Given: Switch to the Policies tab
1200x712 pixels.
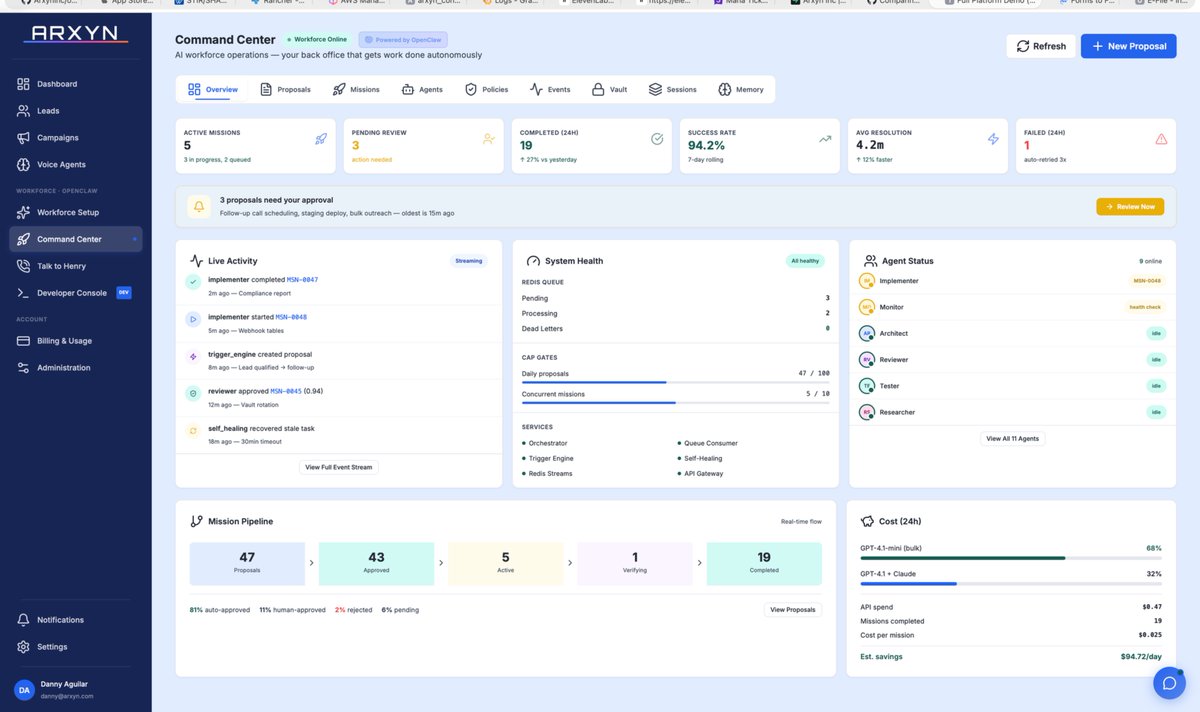Looking at the screenshot, I should click(487, 89).
